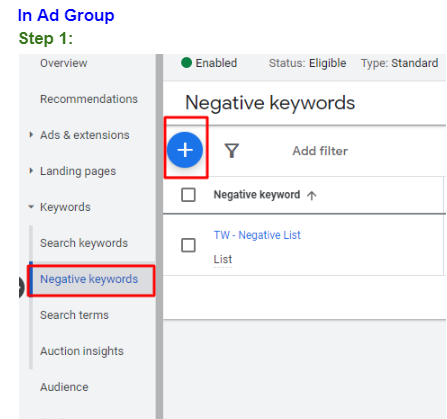Select Negative keywords in sidebar
The height and width of the screenshot is (419, 447).
click(89, 279)
